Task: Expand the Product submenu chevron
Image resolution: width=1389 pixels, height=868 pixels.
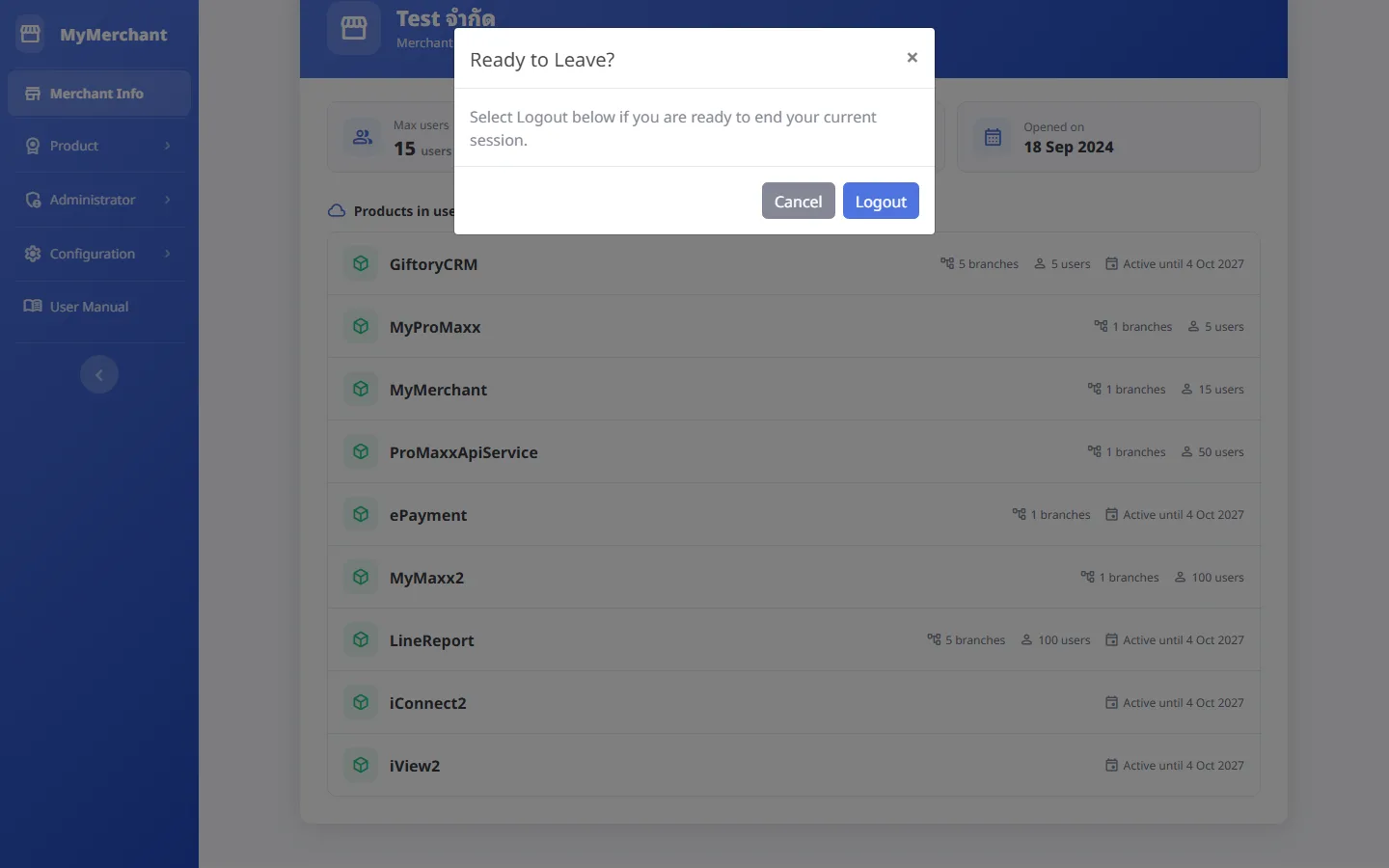Action: [x=168, y=146]
